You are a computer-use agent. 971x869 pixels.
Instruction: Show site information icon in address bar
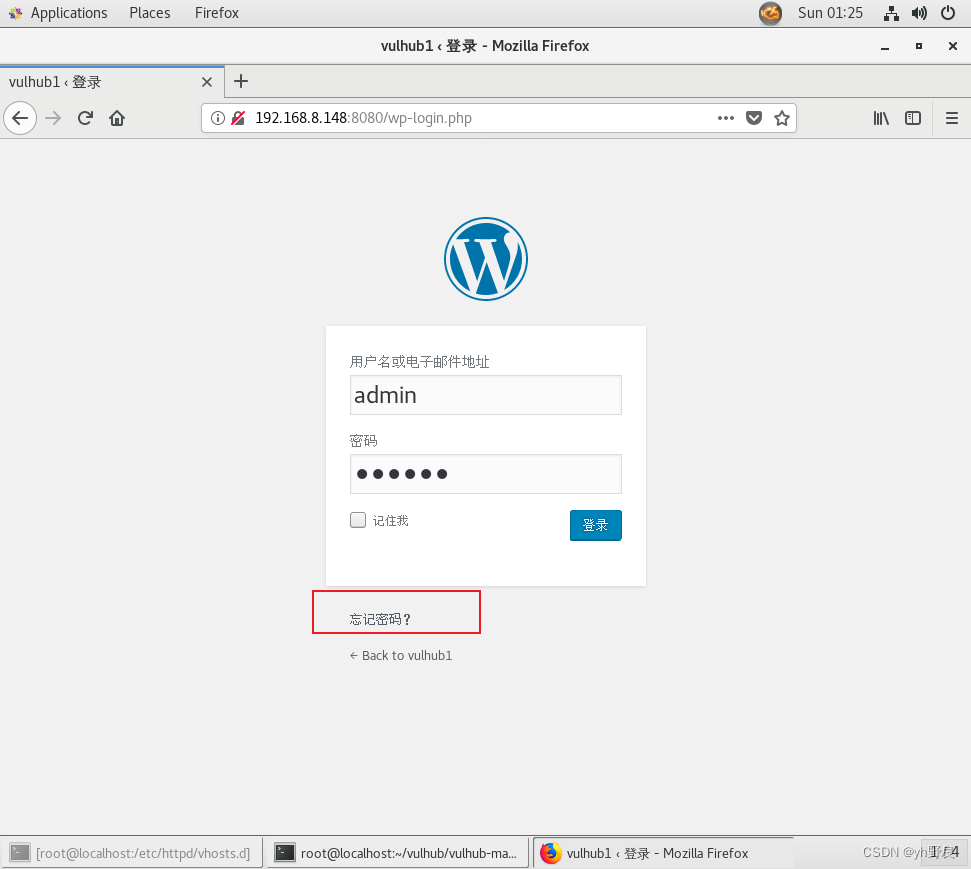[x=217, y=118]
